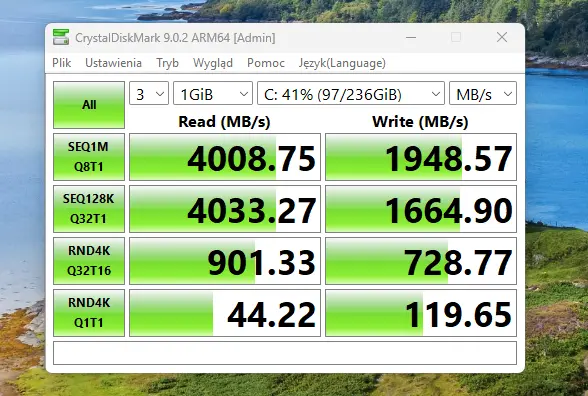The height and width of the screenshot is (396, 588).
Task: Click the Read (MB/s) column header
Action: [x=224, y=122]
